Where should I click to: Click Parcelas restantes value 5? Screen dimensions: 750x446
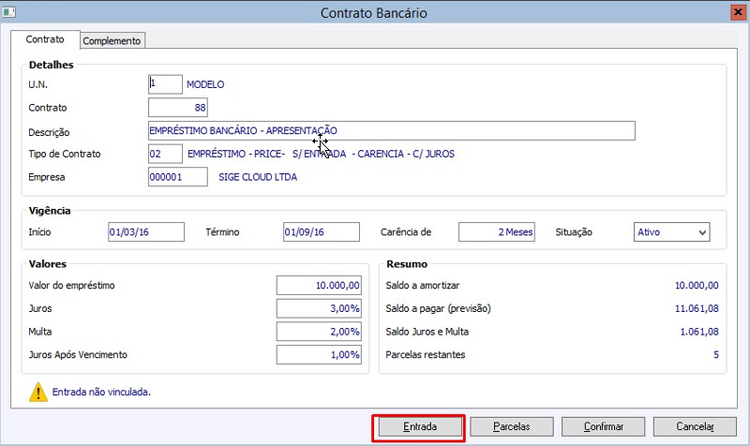pos(716,355)
